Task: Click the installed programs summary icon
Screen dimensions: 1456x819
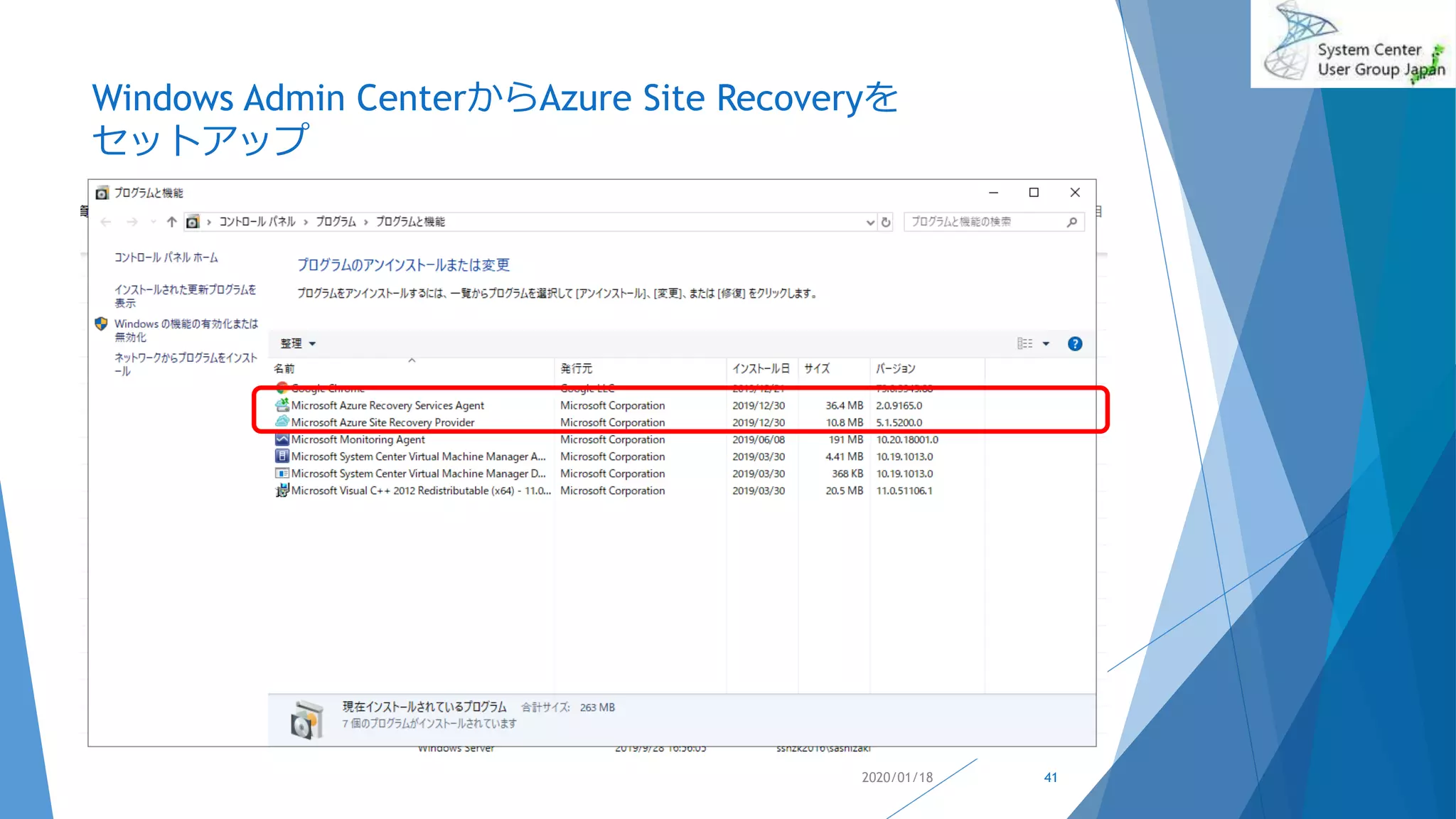Action: [x=306, y=719]
